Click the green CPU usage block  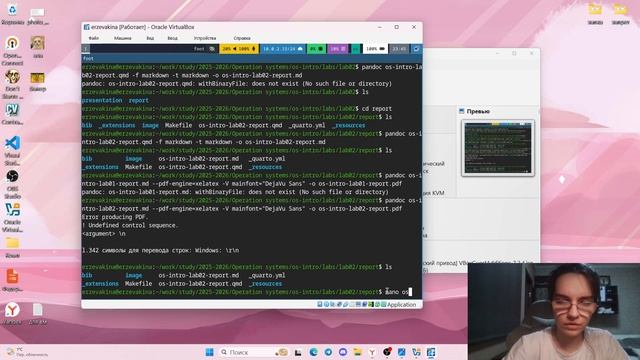tap(316, 49)
